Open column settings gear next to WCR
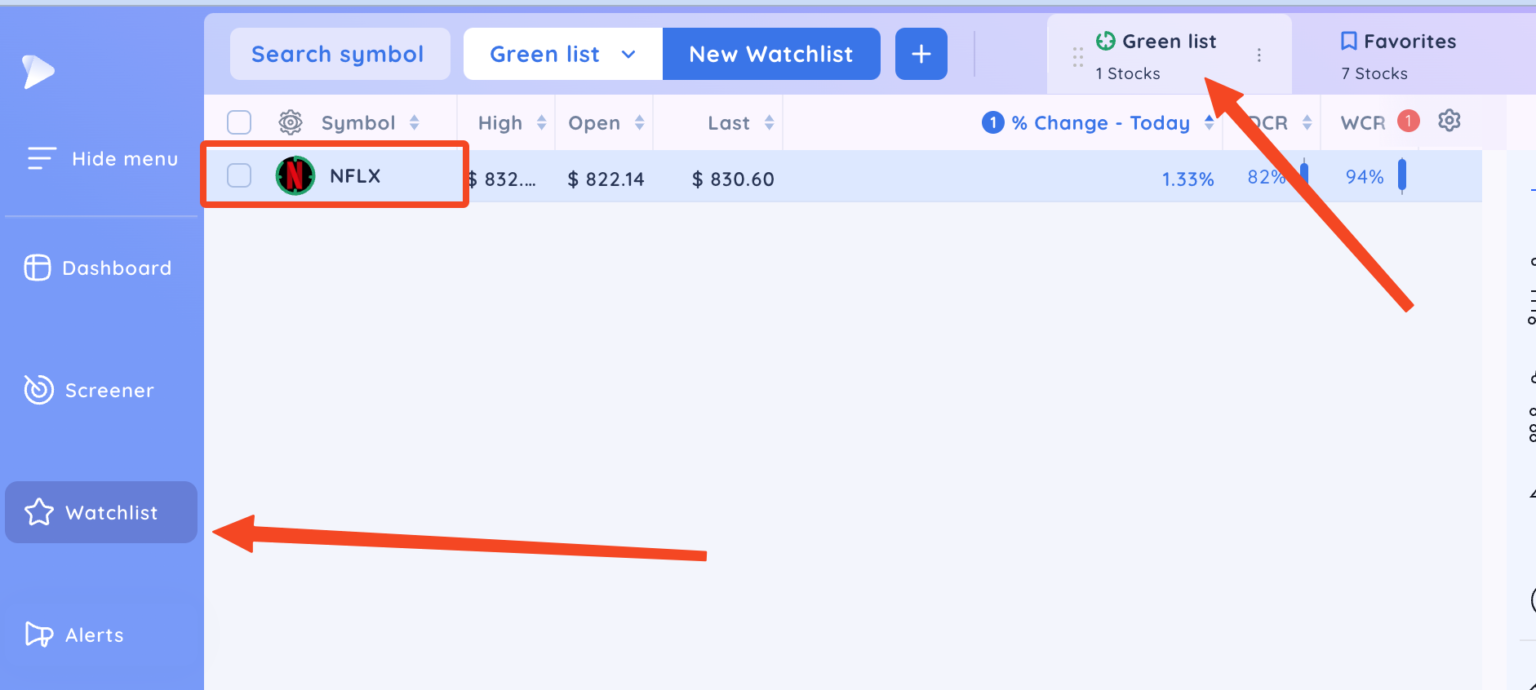1536x690 pixels. point(1449,119)
